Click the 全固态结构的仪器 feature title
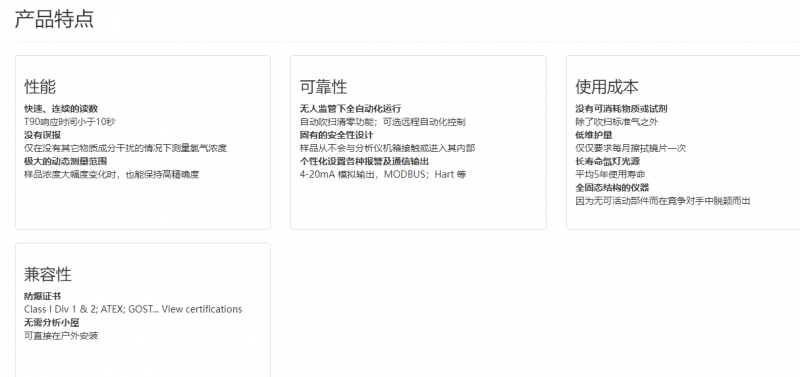 pos(612,188)
